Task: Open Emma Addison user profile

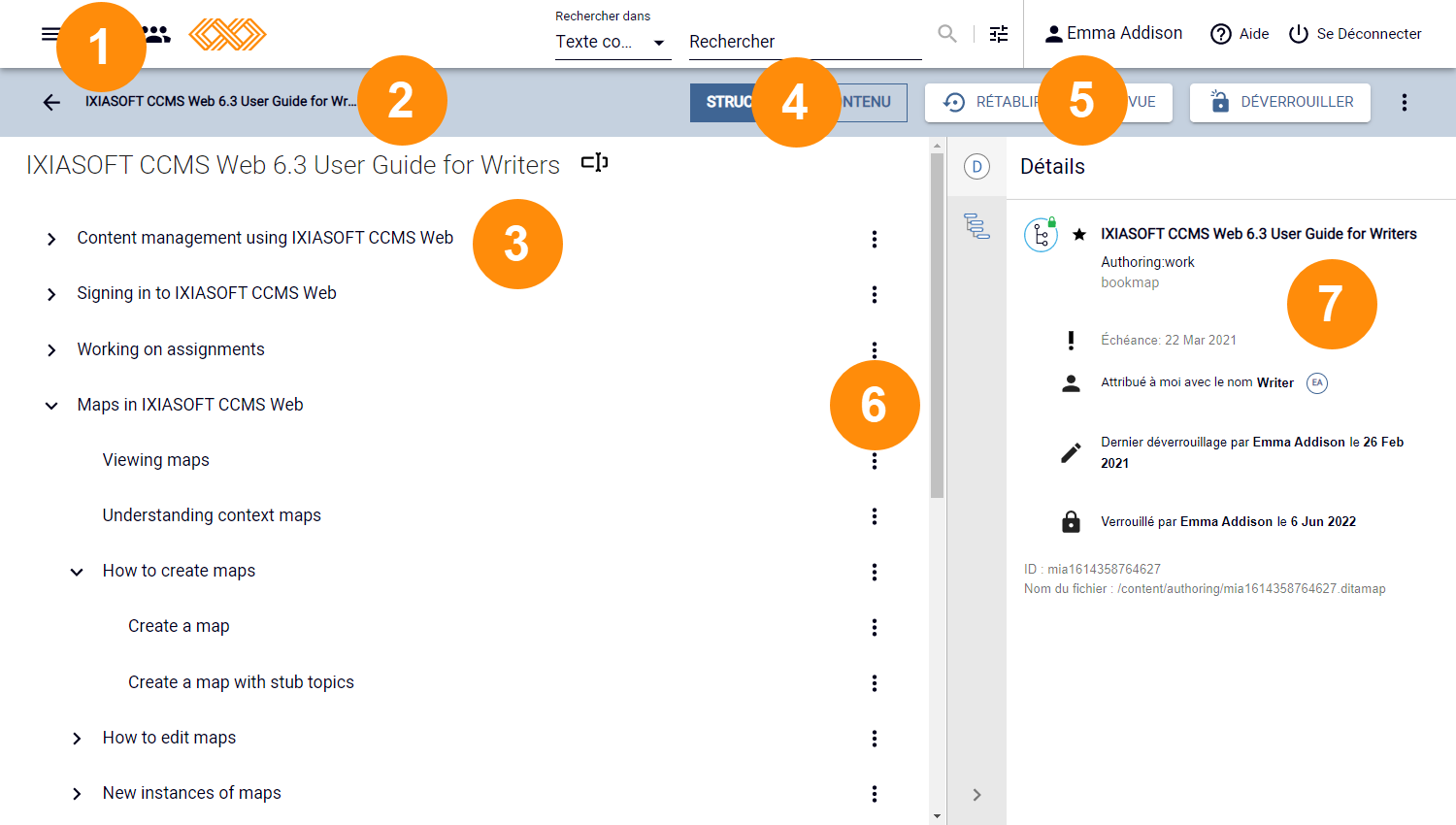Action: coord(1113,34)
